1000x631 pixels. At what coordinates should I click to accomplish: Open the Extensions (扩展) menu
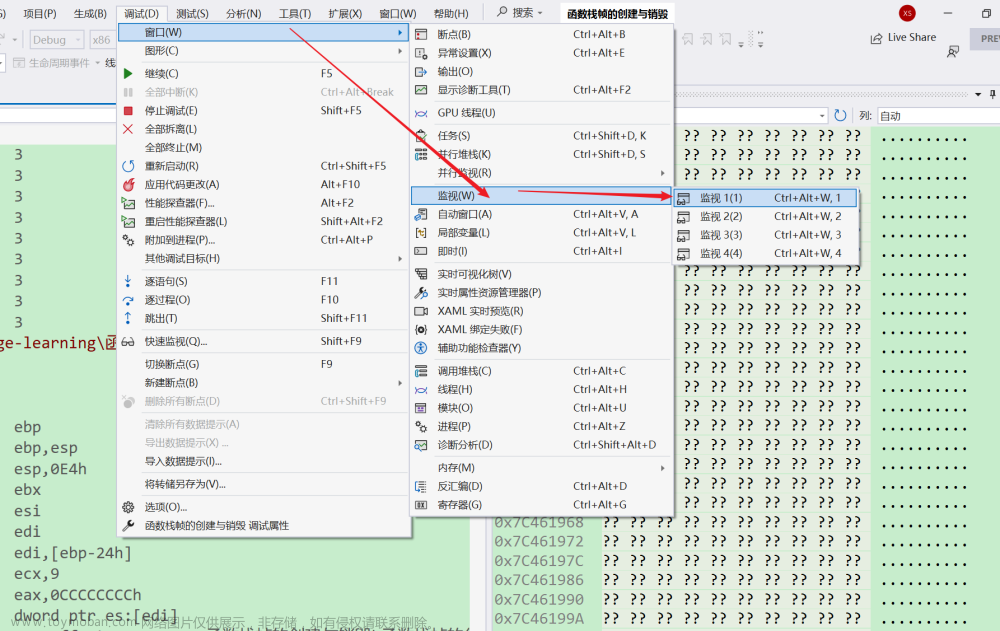(345, 13)
